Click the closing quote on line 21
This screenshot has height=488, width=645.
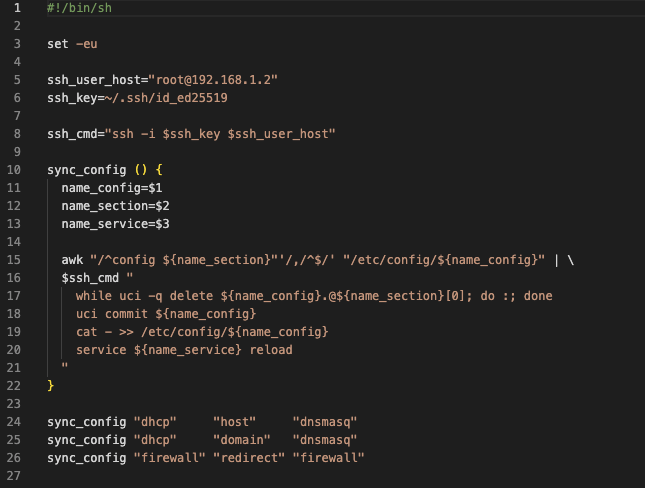(65, 365)
